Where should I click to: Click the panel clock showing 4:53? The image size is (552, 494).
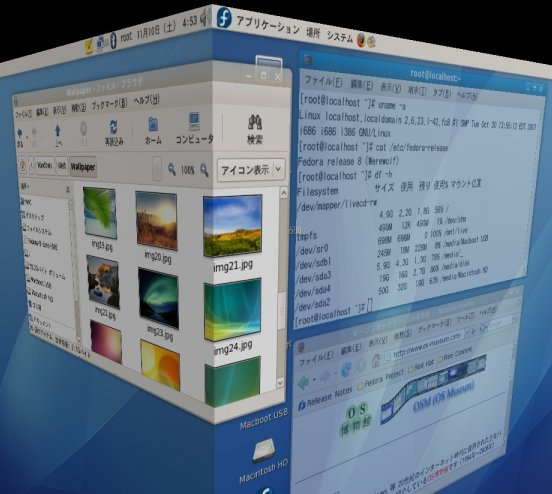coord(190,21)
